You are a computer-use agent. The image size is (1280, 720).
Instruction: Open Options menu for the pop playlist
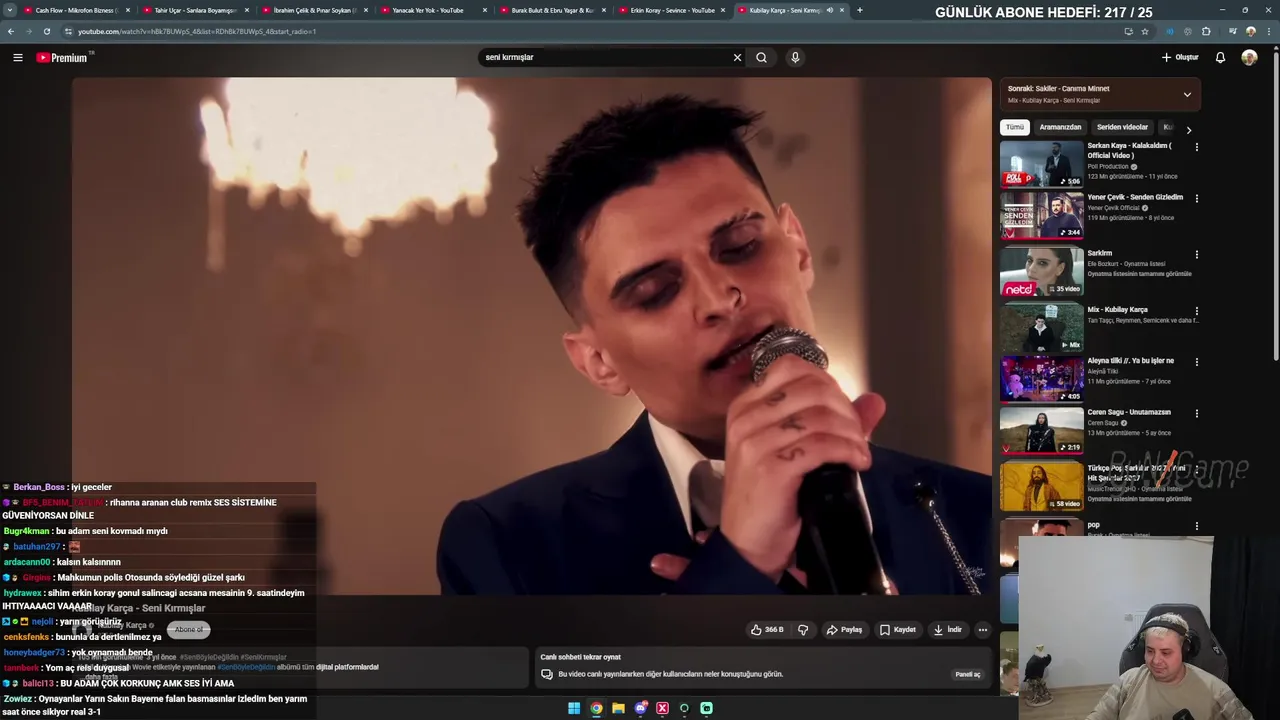1196,526
